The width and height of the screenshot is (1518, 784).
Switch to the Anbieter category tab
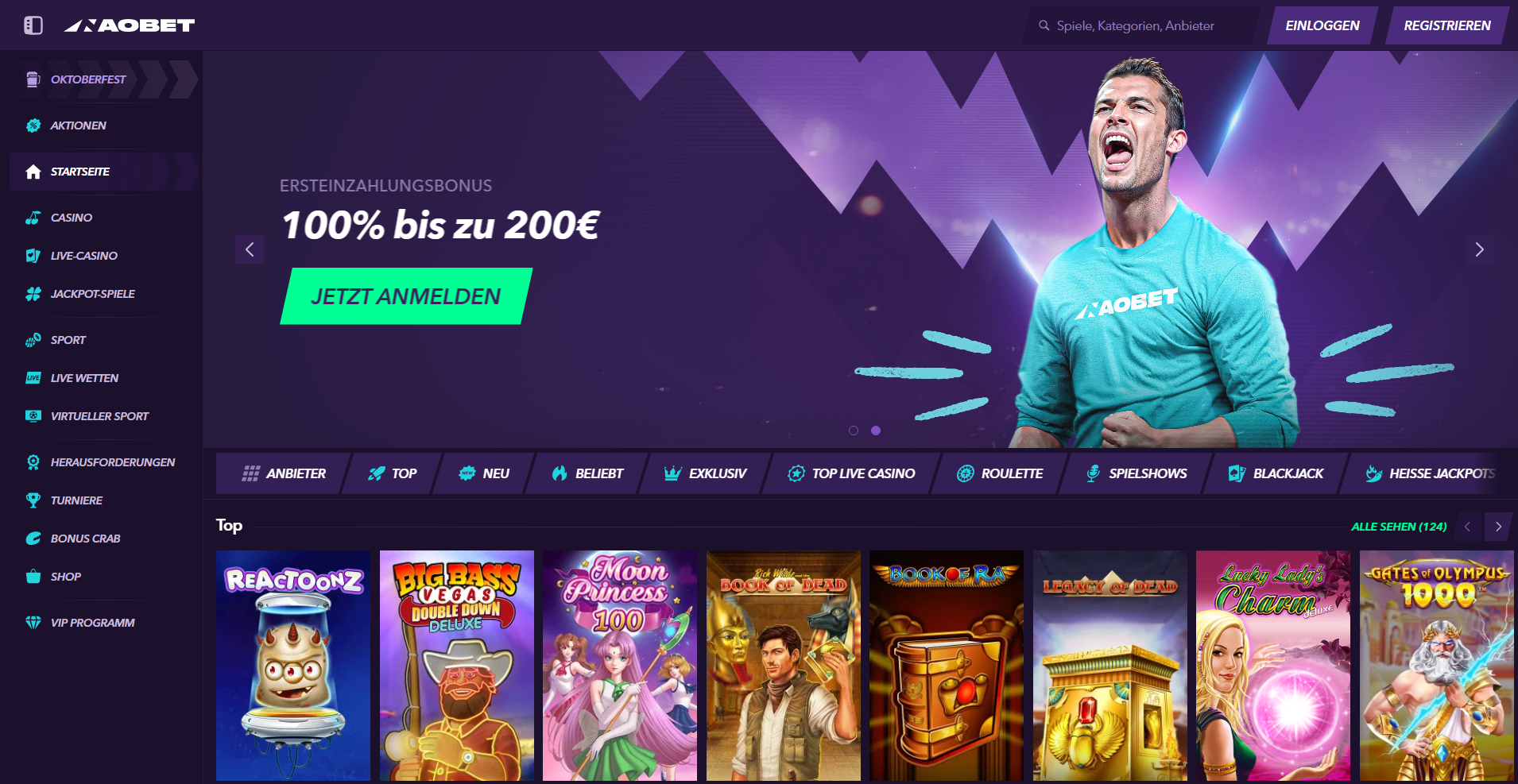(284, 473)
